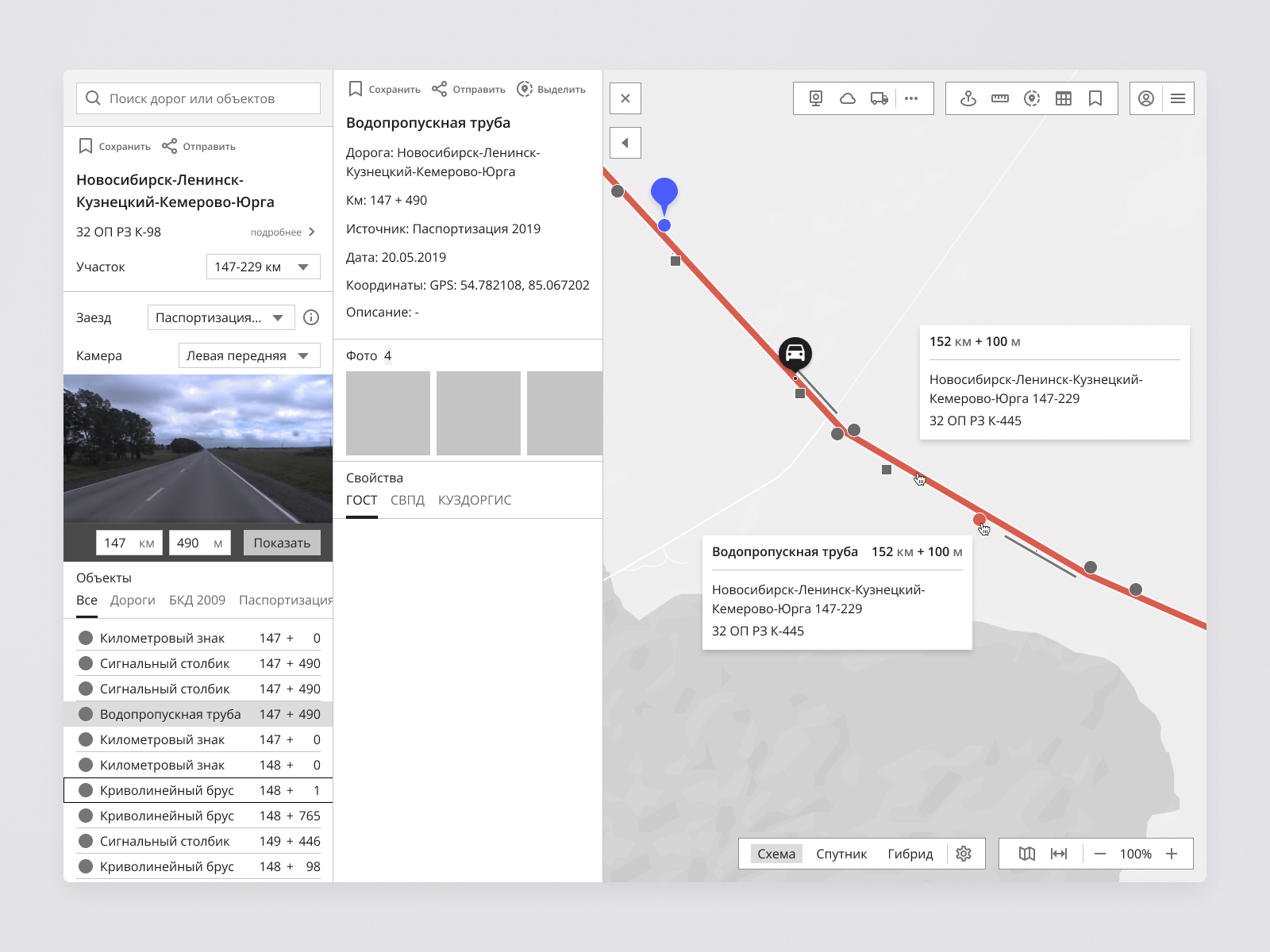The height and width of the screenshot is (952, 1270).
Task: Zoom out with the minus button
Action: click(x=1100, y=854)
